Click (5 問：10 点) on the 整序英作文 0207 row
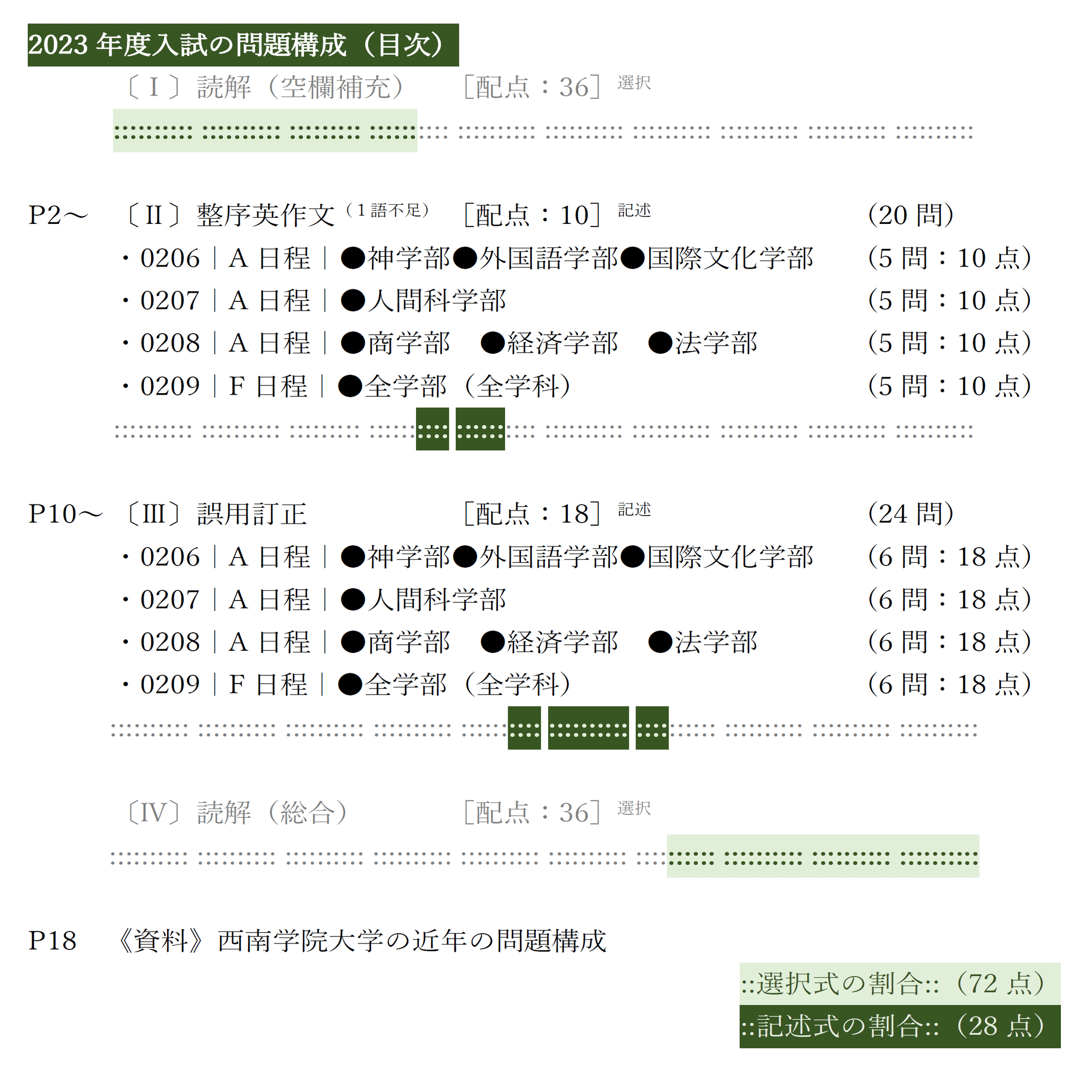 949,301
